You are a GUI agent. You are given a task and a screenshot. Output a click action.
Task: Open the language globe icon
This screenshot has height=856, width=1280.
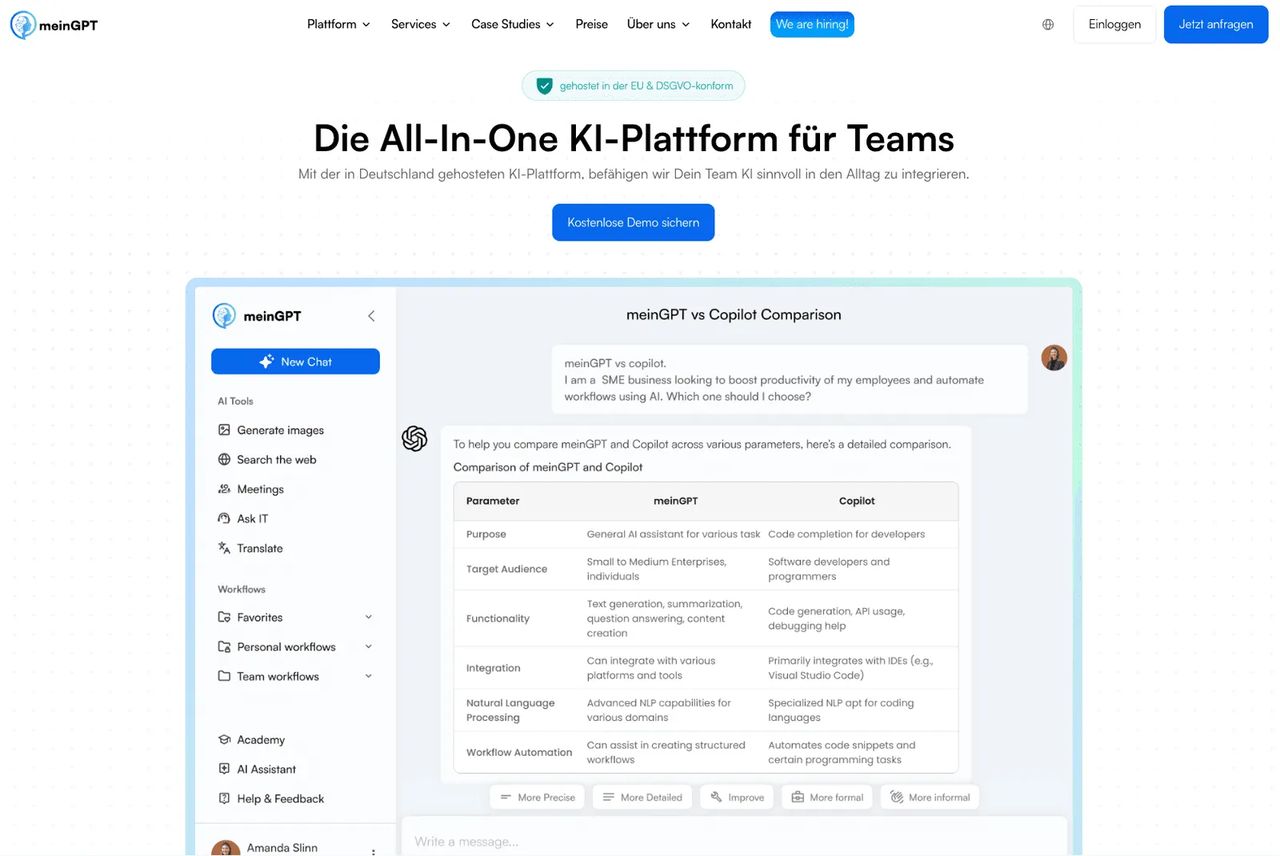tap(1048, 25)
